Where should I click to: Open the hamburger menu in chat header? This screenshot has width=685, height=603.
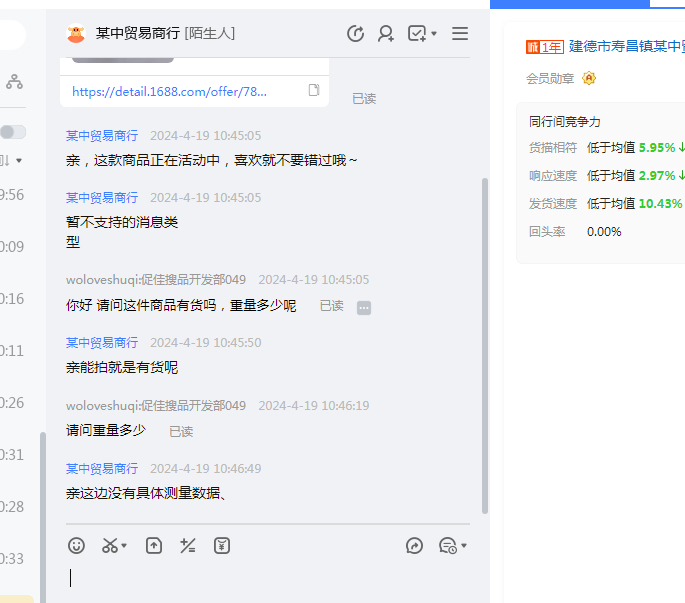(x=460, y=34)
